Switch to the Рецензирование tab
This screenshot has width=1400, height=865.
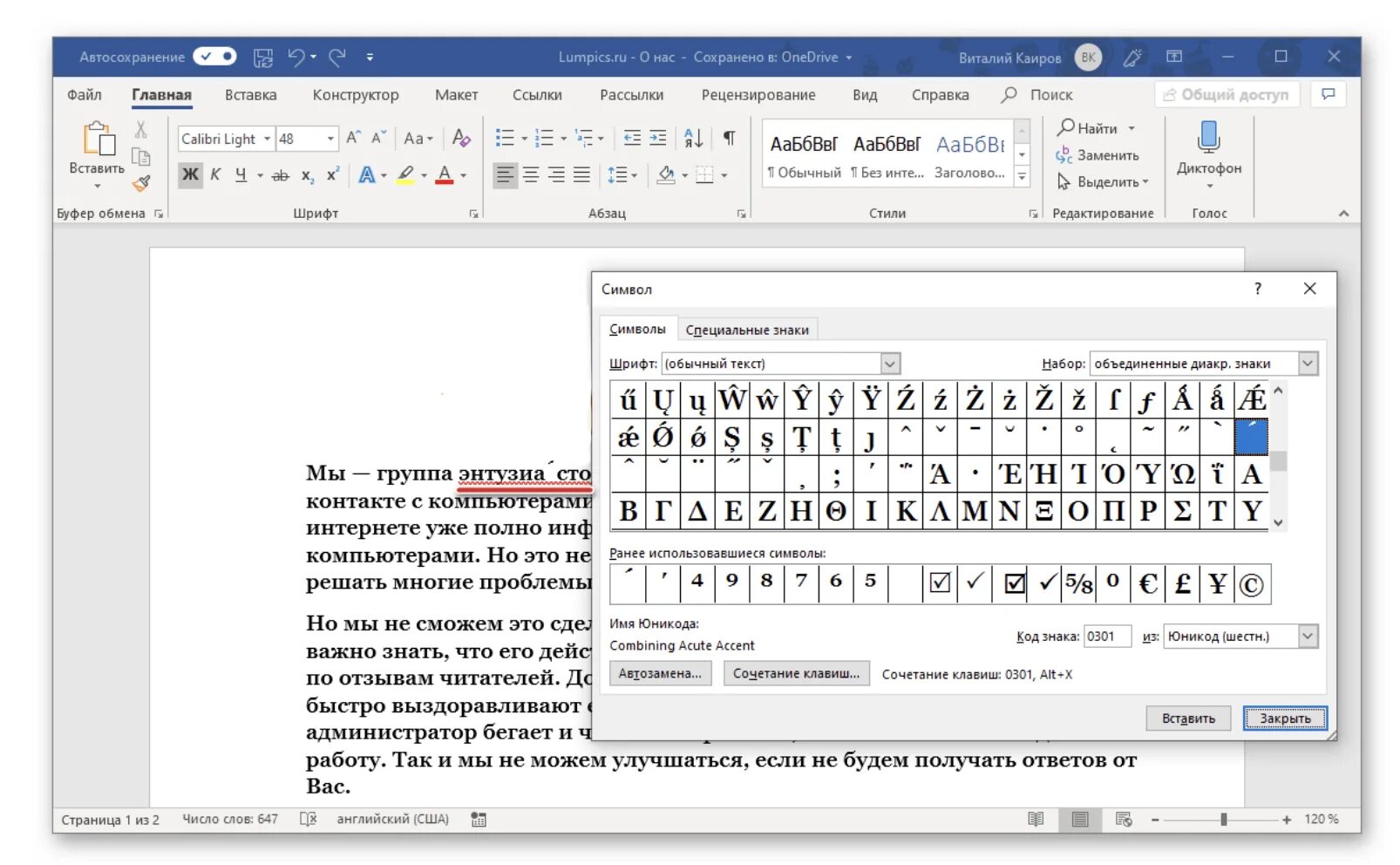(758, 95)
